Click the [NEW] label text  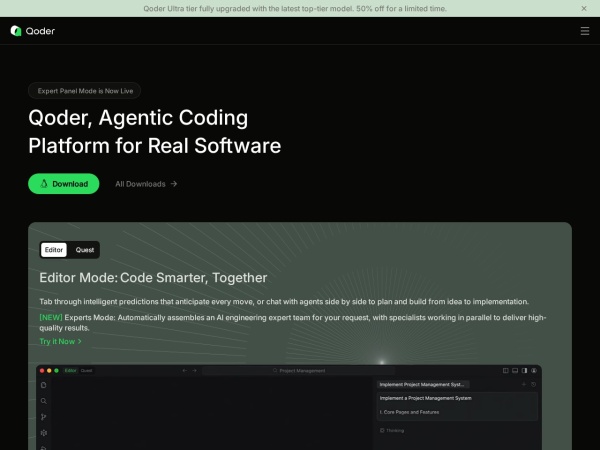(51, 318)
